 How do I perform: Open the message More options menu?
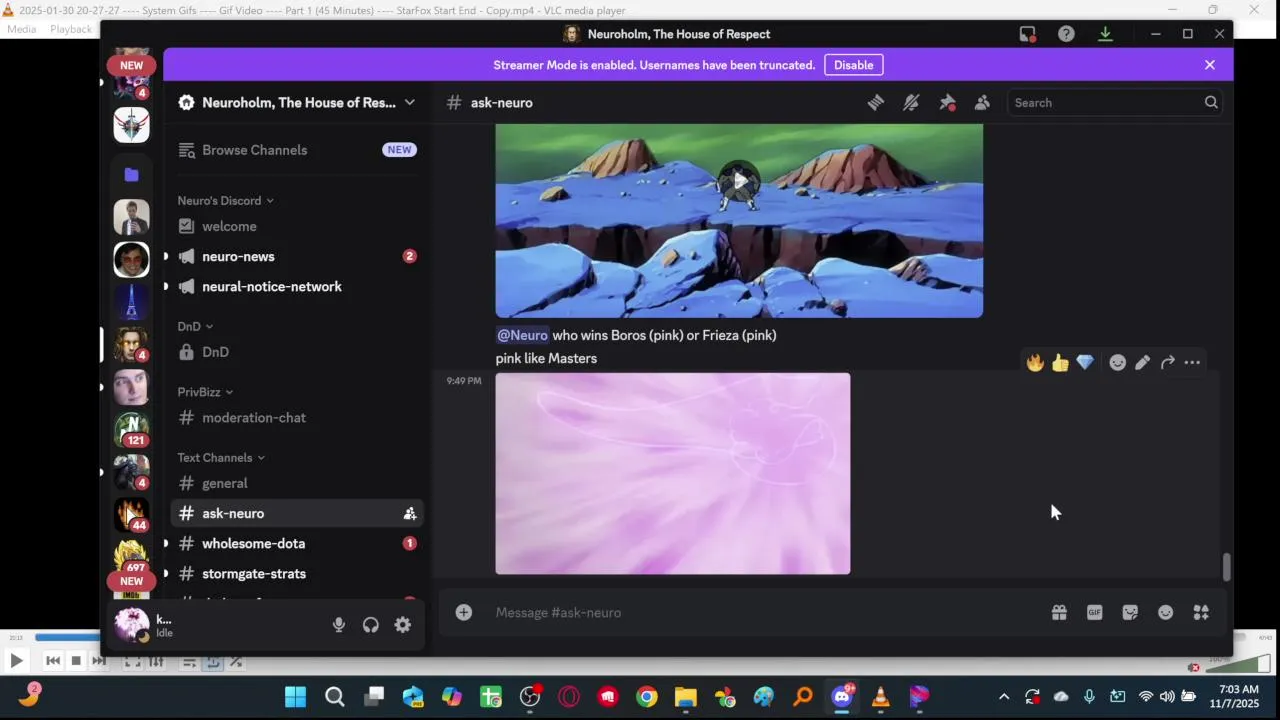point(1192,362)
